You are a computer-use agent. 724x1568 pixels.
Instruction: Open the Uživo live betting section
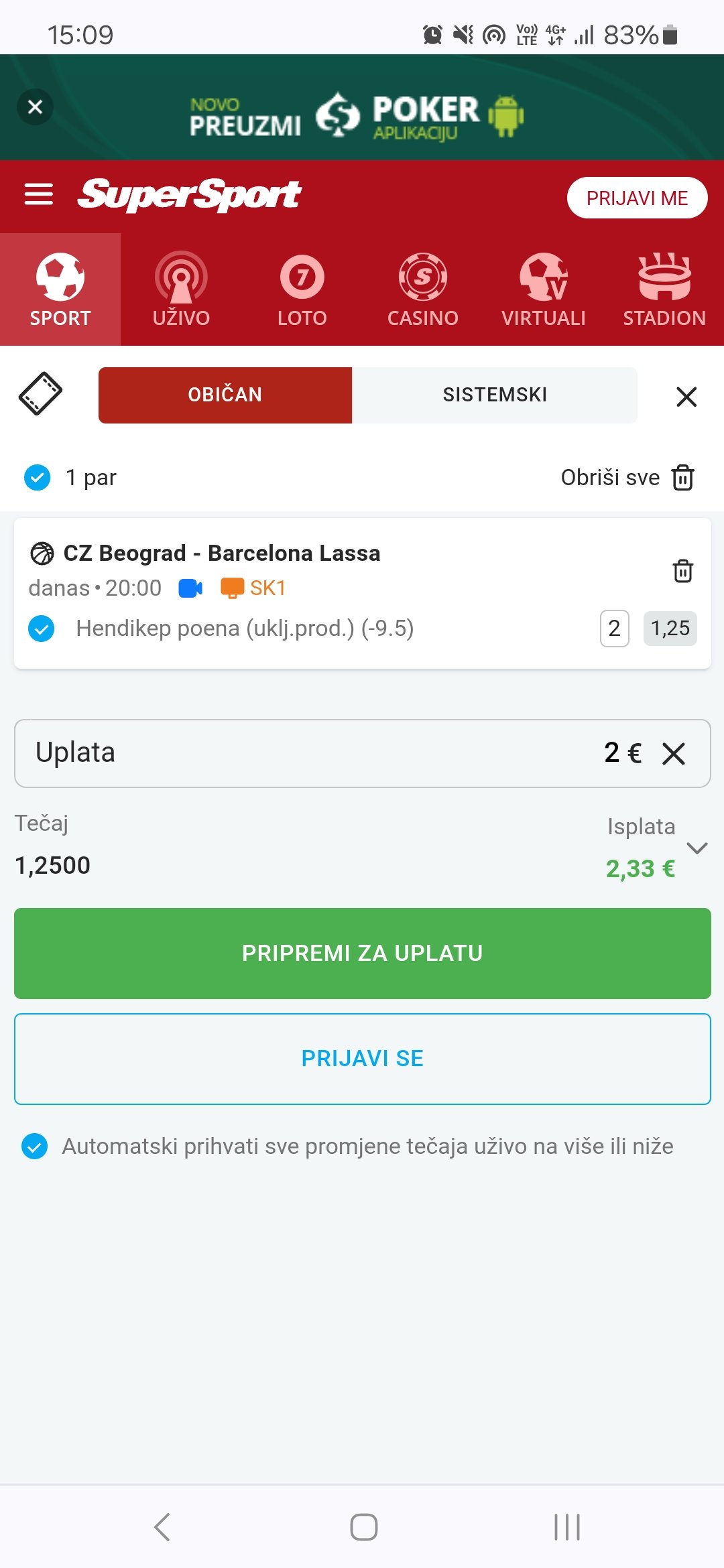pos(181,289)
